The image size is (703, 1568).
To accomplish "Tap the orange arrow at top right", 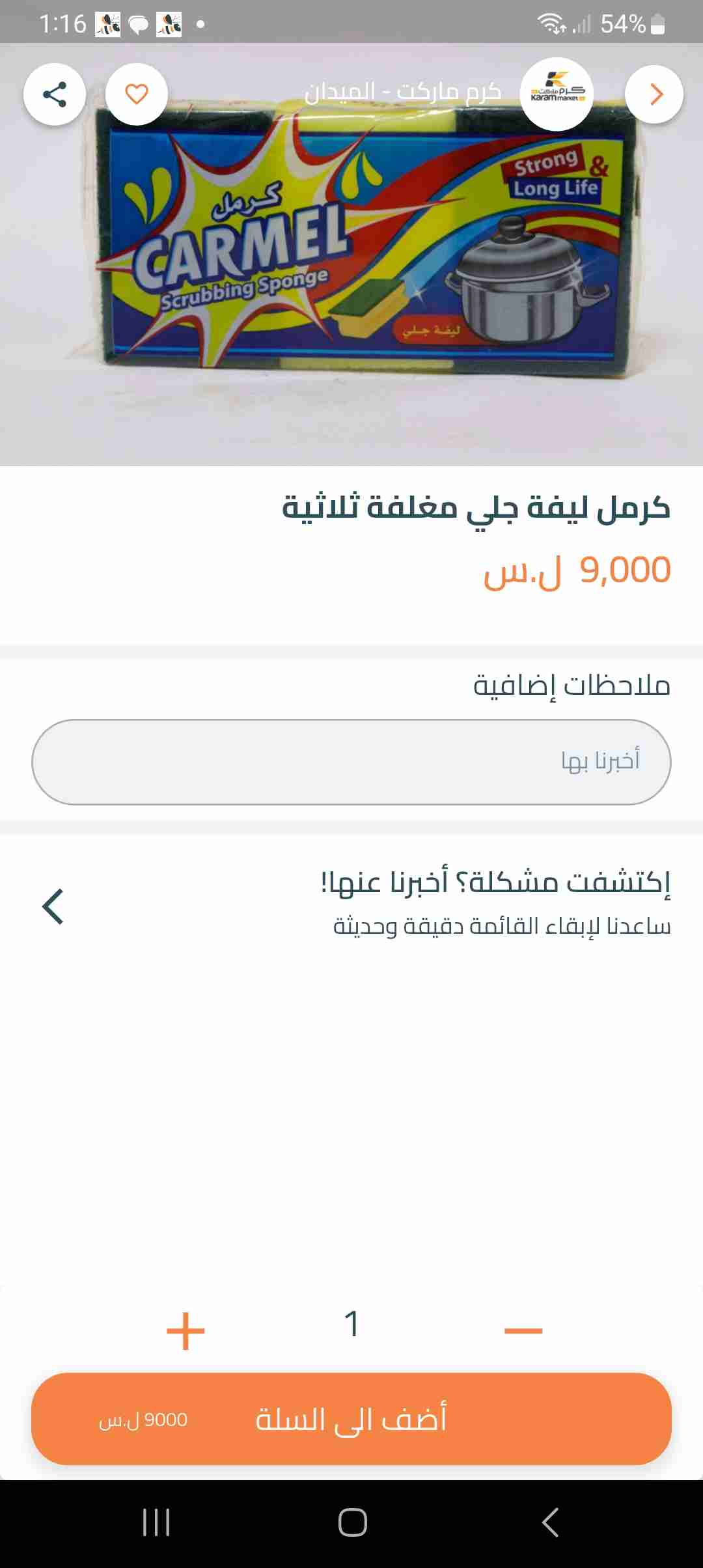I will click(x=654, y=94).
